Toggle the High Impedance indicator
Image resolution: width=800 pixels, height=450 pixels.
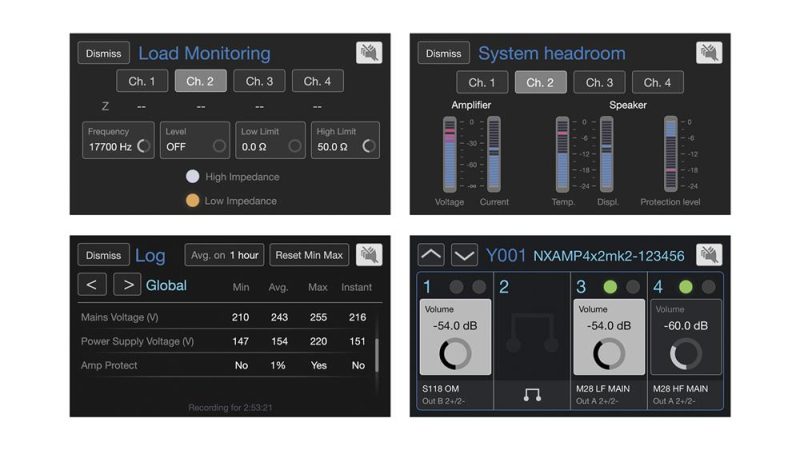[x=192, y=177]
